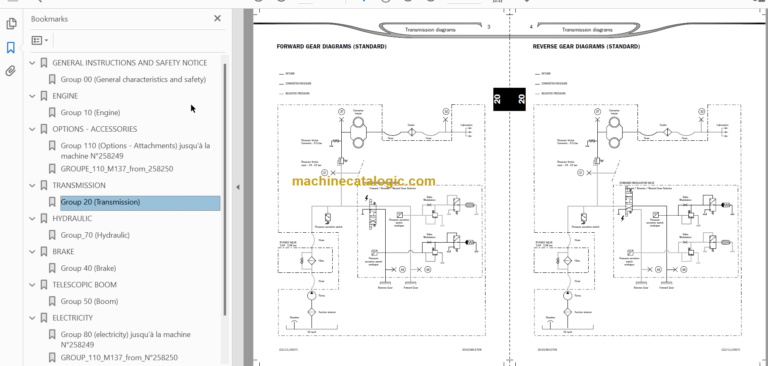
Task: Collapse the HYDRAULIC bookmark section
Action: [x=33, y=219]
